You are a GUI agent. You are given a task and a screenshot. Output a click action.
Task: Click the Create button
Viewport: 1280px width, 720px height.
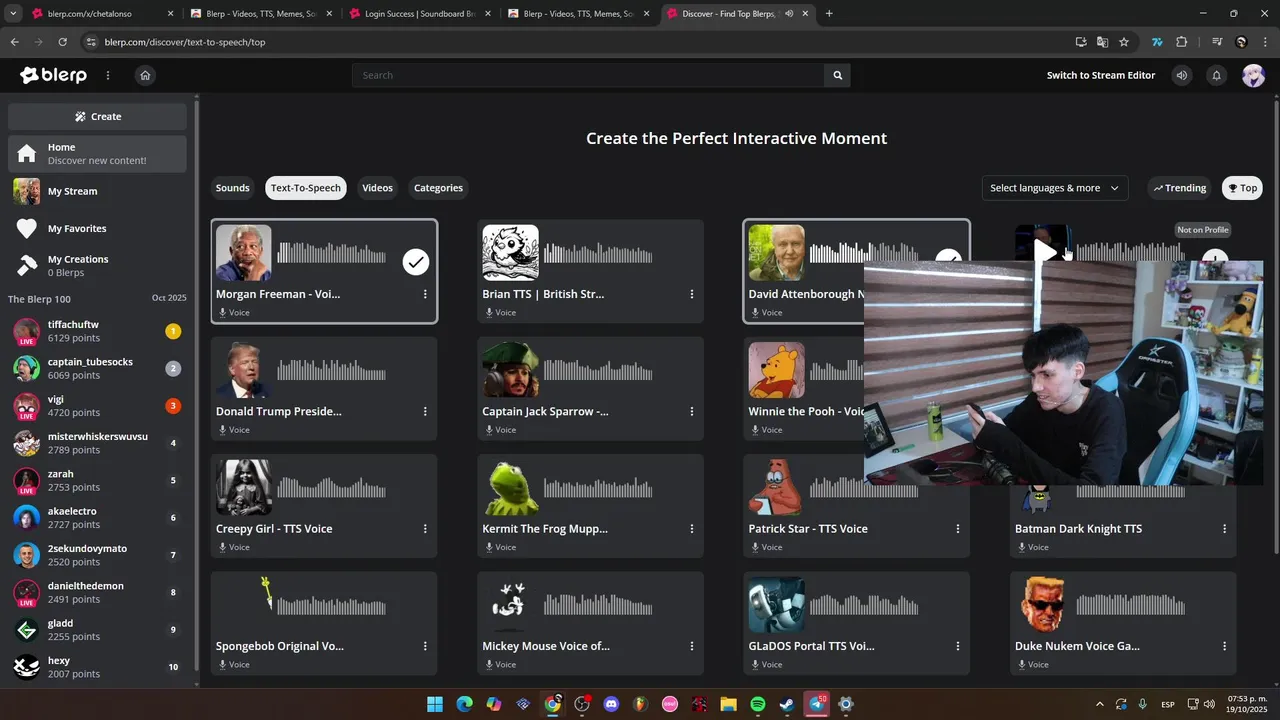click(x=97, y=116)
